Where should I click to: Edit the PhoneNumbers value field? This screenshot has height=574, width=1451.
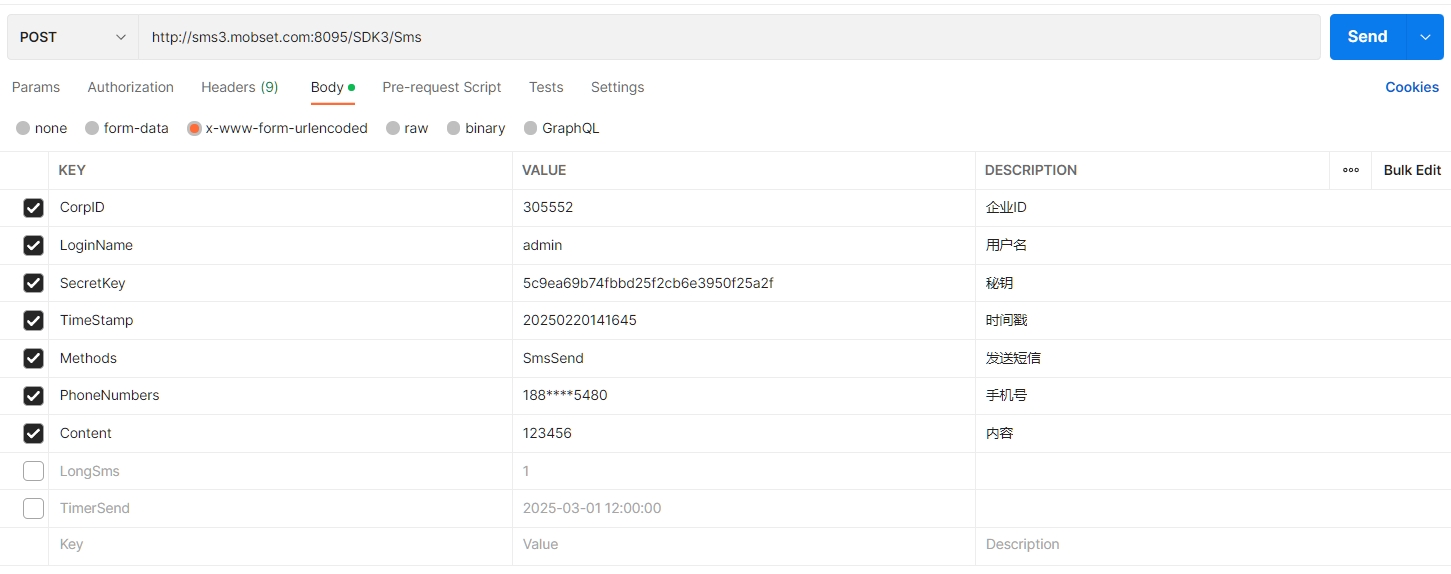[742, 395]
